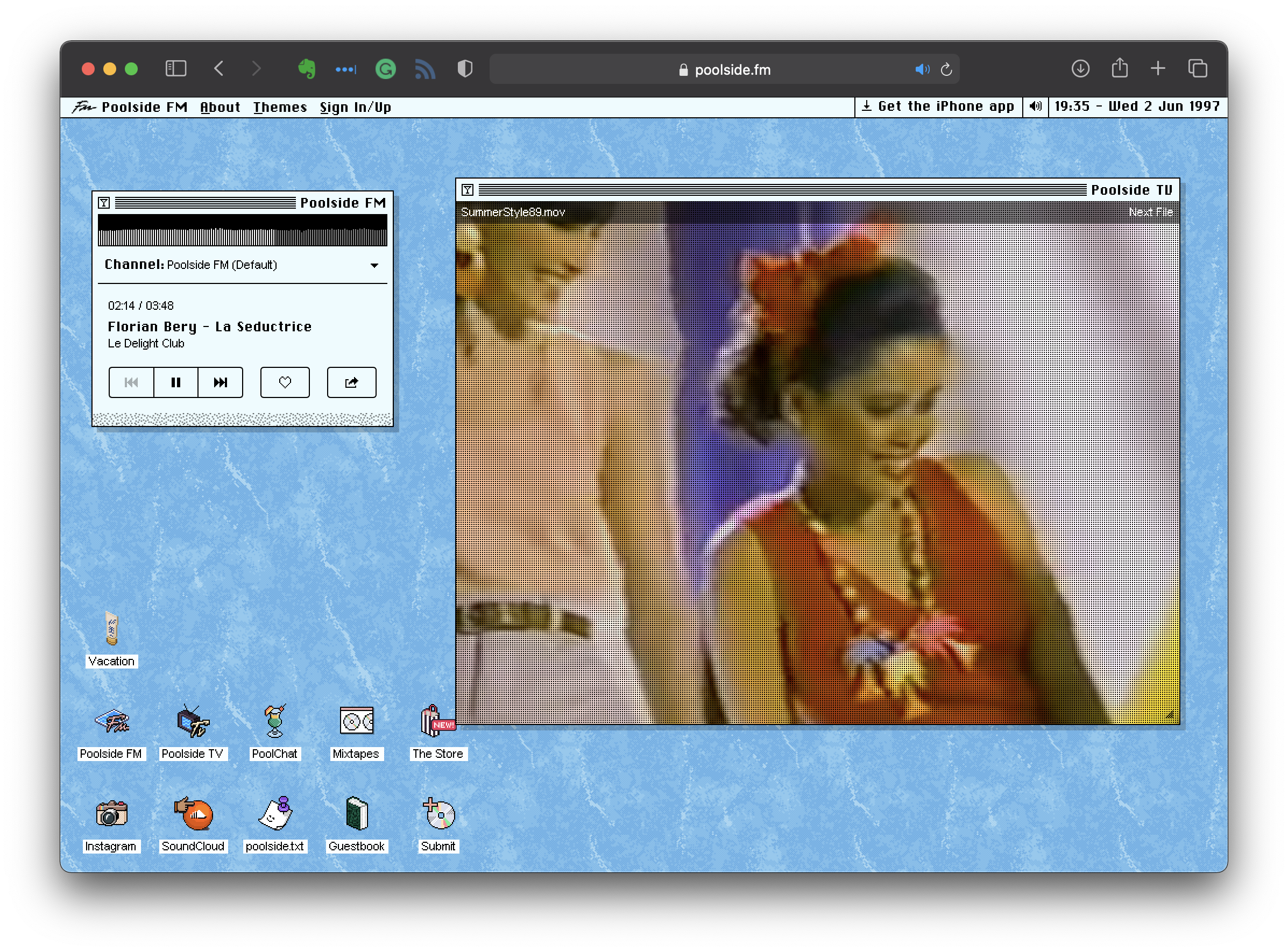
Task: Open the Poolside FM desktop icon
Action: point(111,721)
